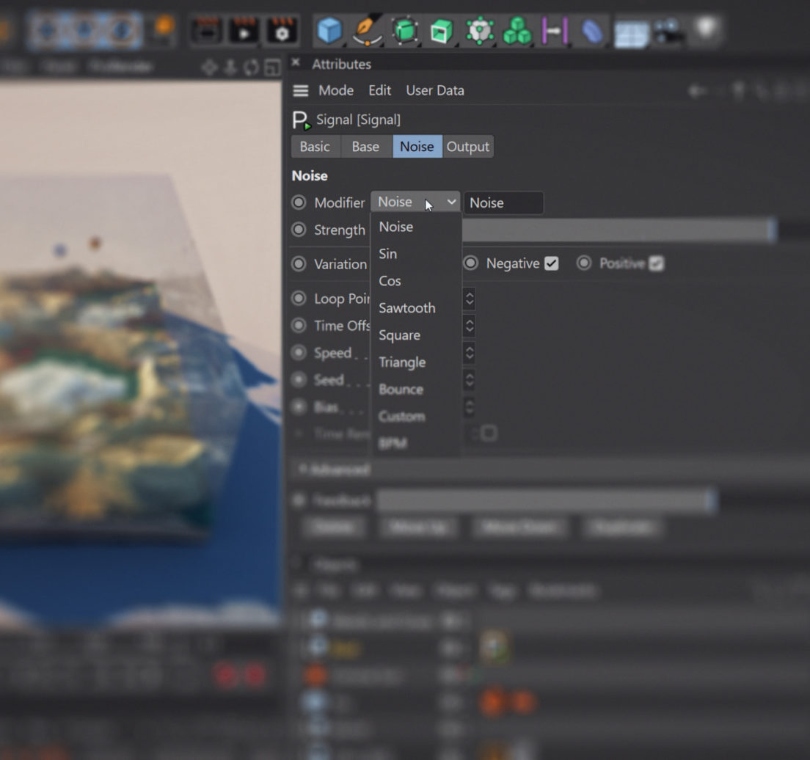This screenshot has width=810, height=760.
Task: Open Edit Render Settings clapperboard icon
Action: coord(282,32)
